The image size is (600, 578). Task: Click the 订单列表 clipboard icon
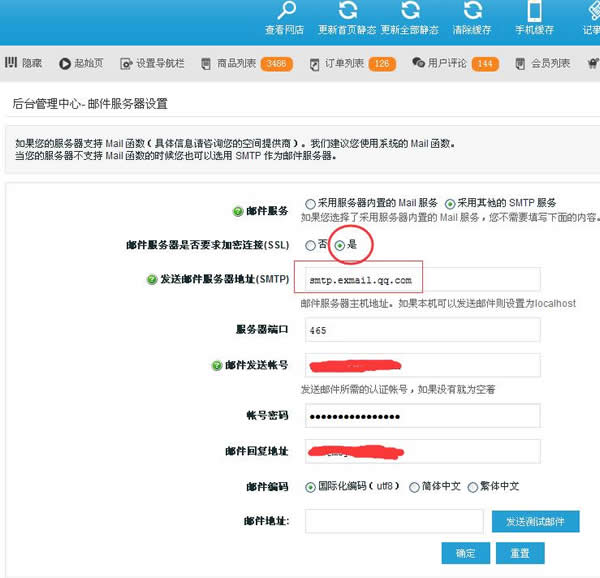click(314, 64)
